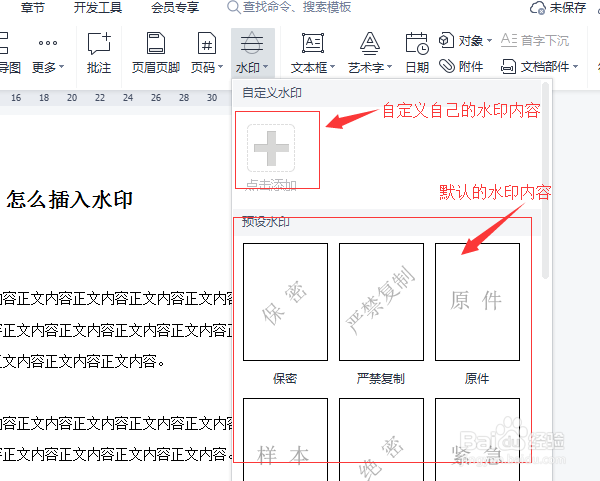Click the 保密 label under the thumbnail
Image resolution: width=600 pixels, height=481 pixels.
[285, 378]
